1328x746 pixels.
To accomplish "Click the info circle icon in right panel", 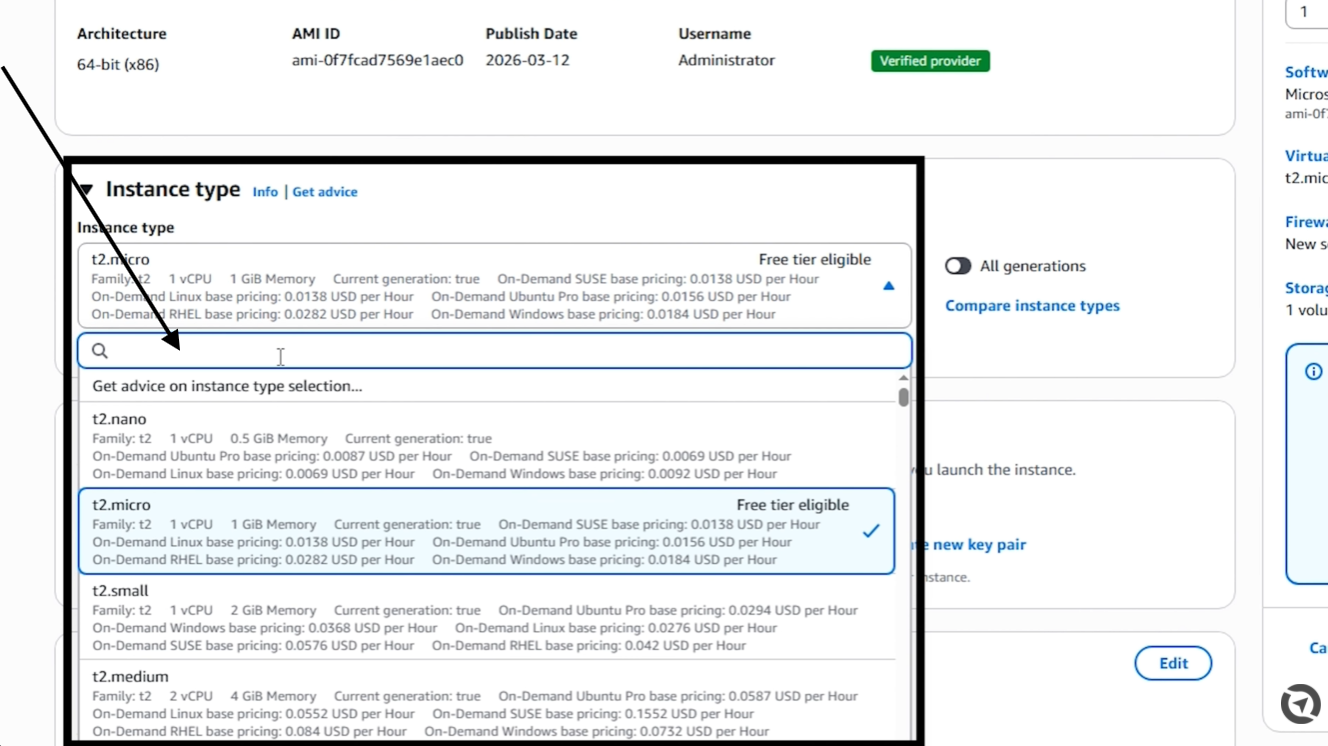I will [x=1313, y=371].
